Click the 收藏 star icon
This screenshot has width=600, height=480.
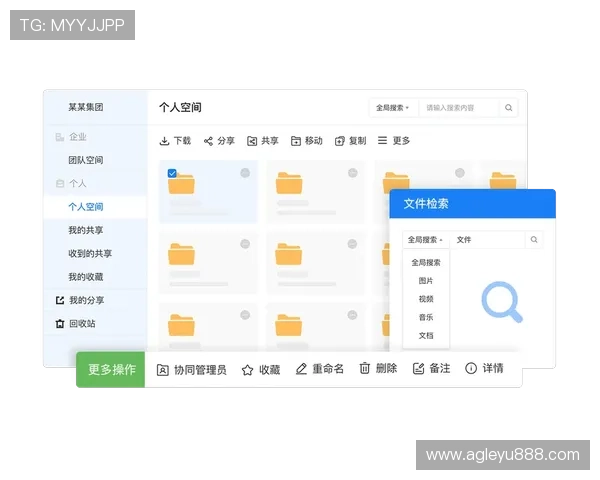pos(247,370)
